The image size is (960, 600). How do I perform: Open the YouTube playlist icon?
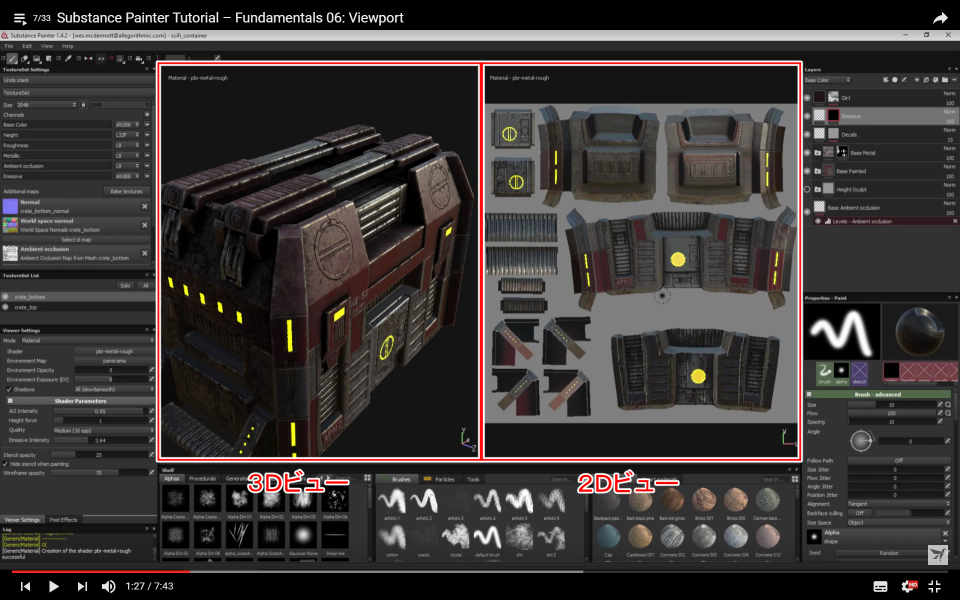(20, 18)
